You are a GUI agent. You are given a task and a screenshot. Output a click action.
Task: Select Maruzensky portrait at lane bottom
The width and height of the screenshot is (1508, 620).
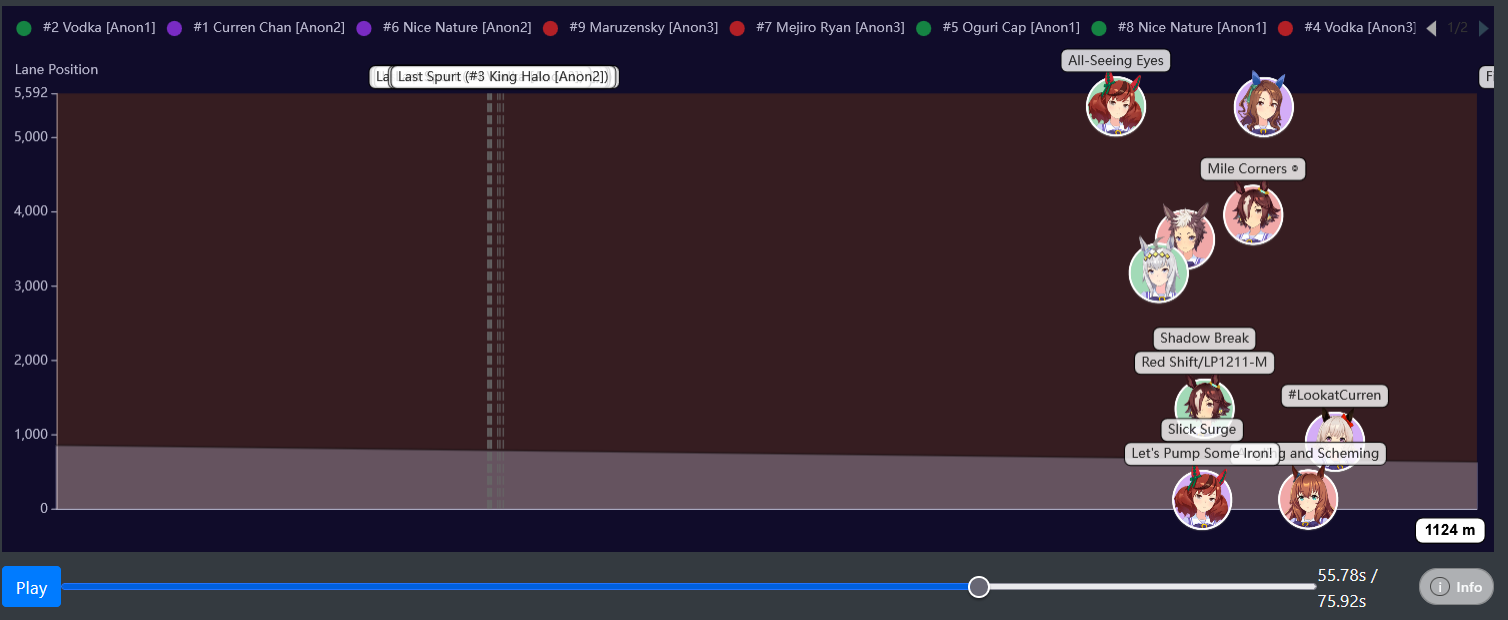point(1307,499)
